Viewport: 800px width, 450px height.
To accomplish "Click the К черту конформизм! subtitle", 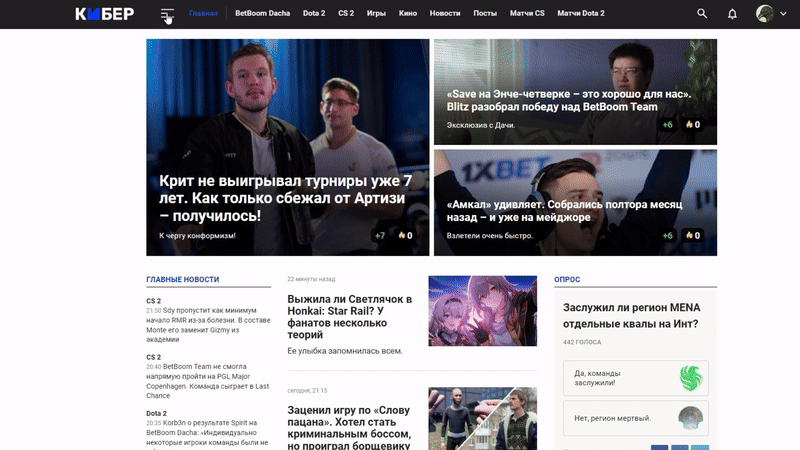I will coord(197,236).
